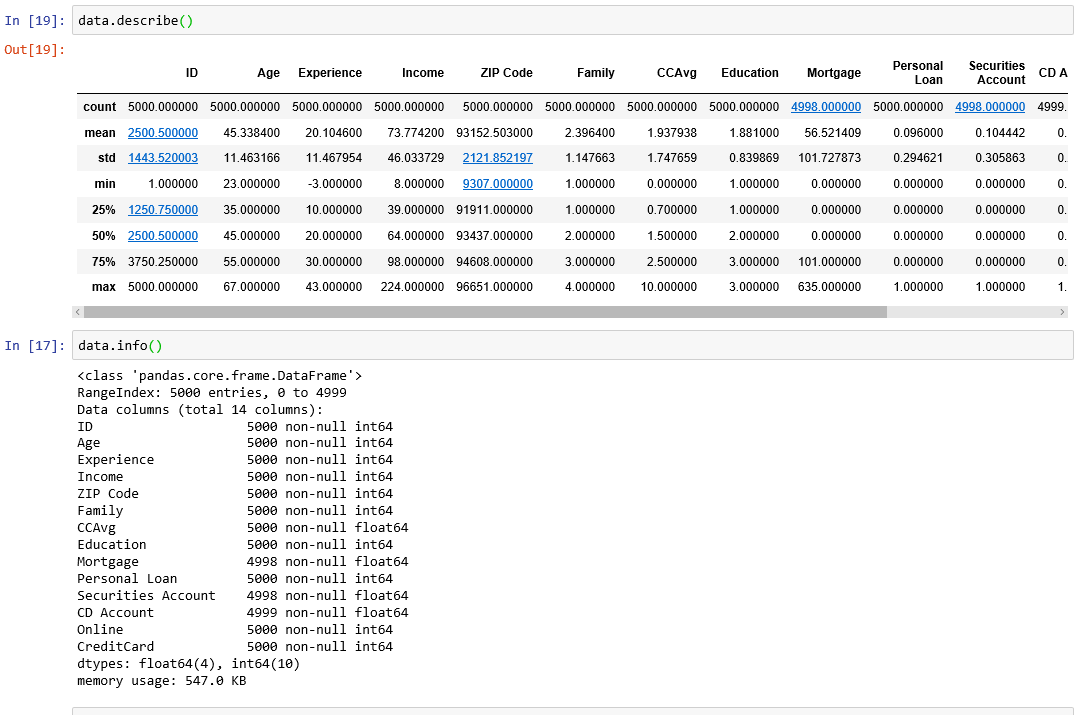Click the mean ID value 2500.500000 link
This screenshot has width=1083, height=715.
coord(162,133)
